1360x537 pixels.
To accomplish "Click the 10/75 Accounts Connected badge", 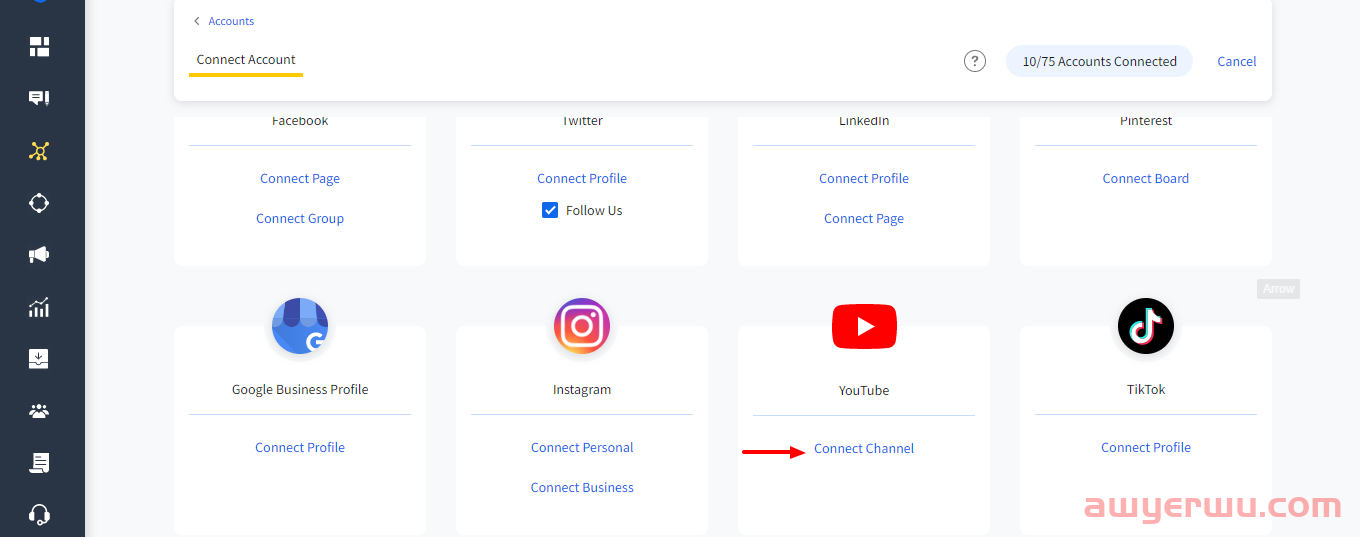I will click(1099, 61).
